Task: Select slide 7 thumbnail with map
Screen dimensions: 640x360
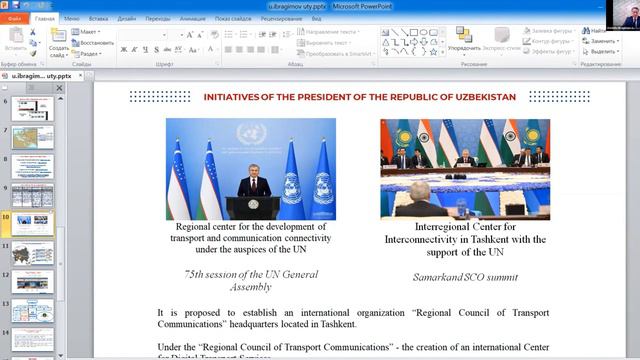Action: pyautogui.click(x=33, y=137)
